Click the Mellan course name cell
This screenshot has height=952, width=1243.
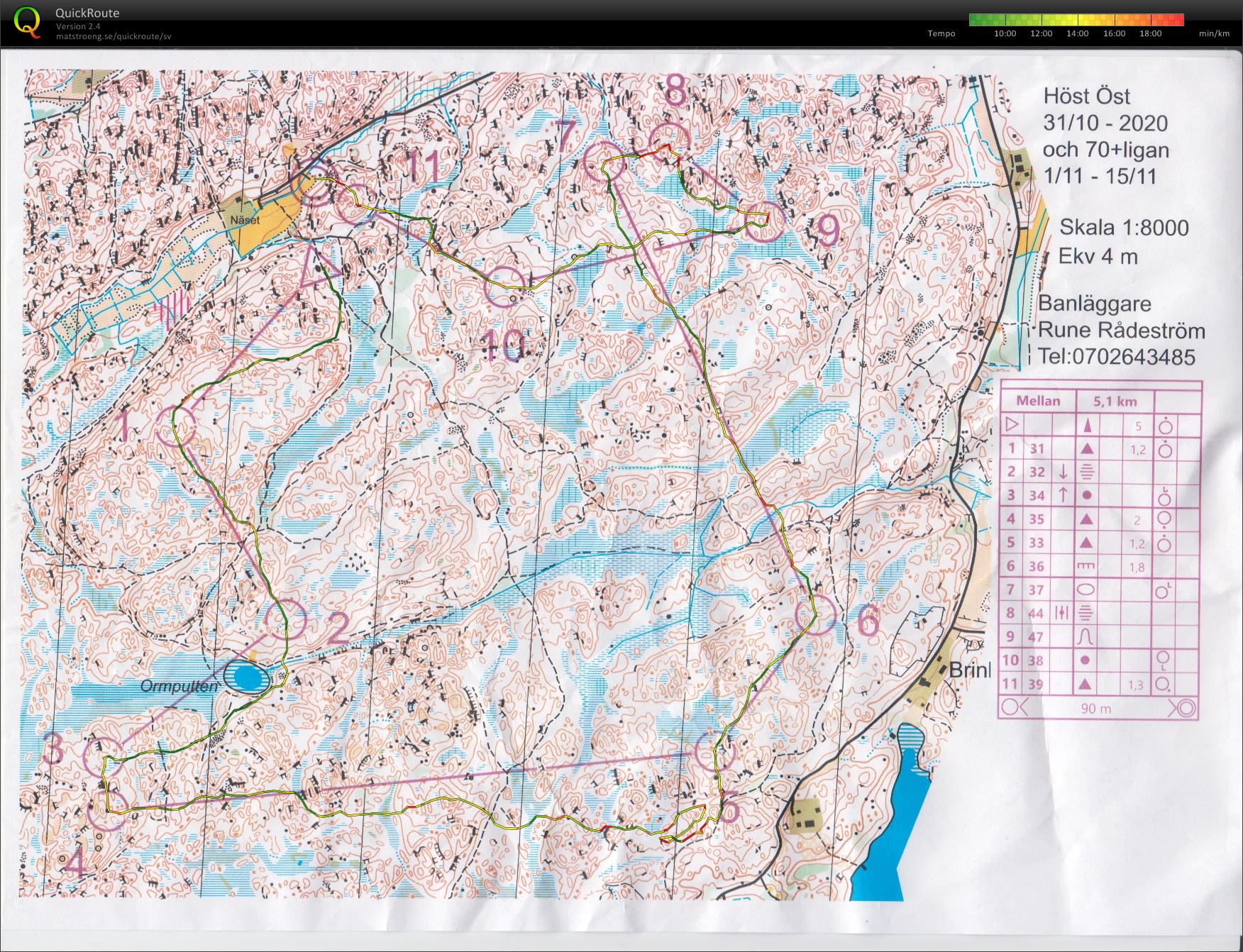(x=1038, y=401)
